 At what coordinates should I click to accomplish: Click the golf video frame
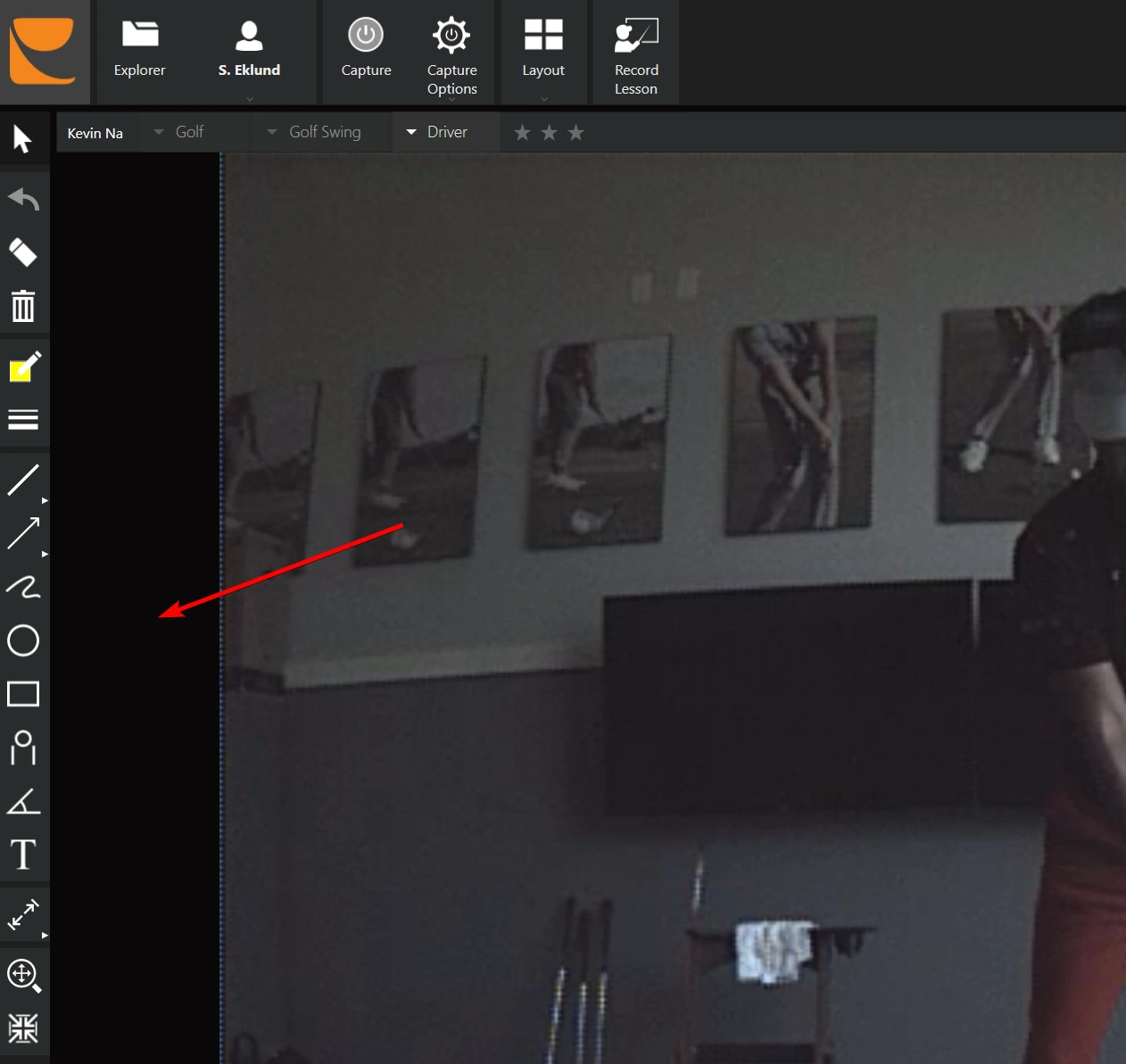point(675,608)
